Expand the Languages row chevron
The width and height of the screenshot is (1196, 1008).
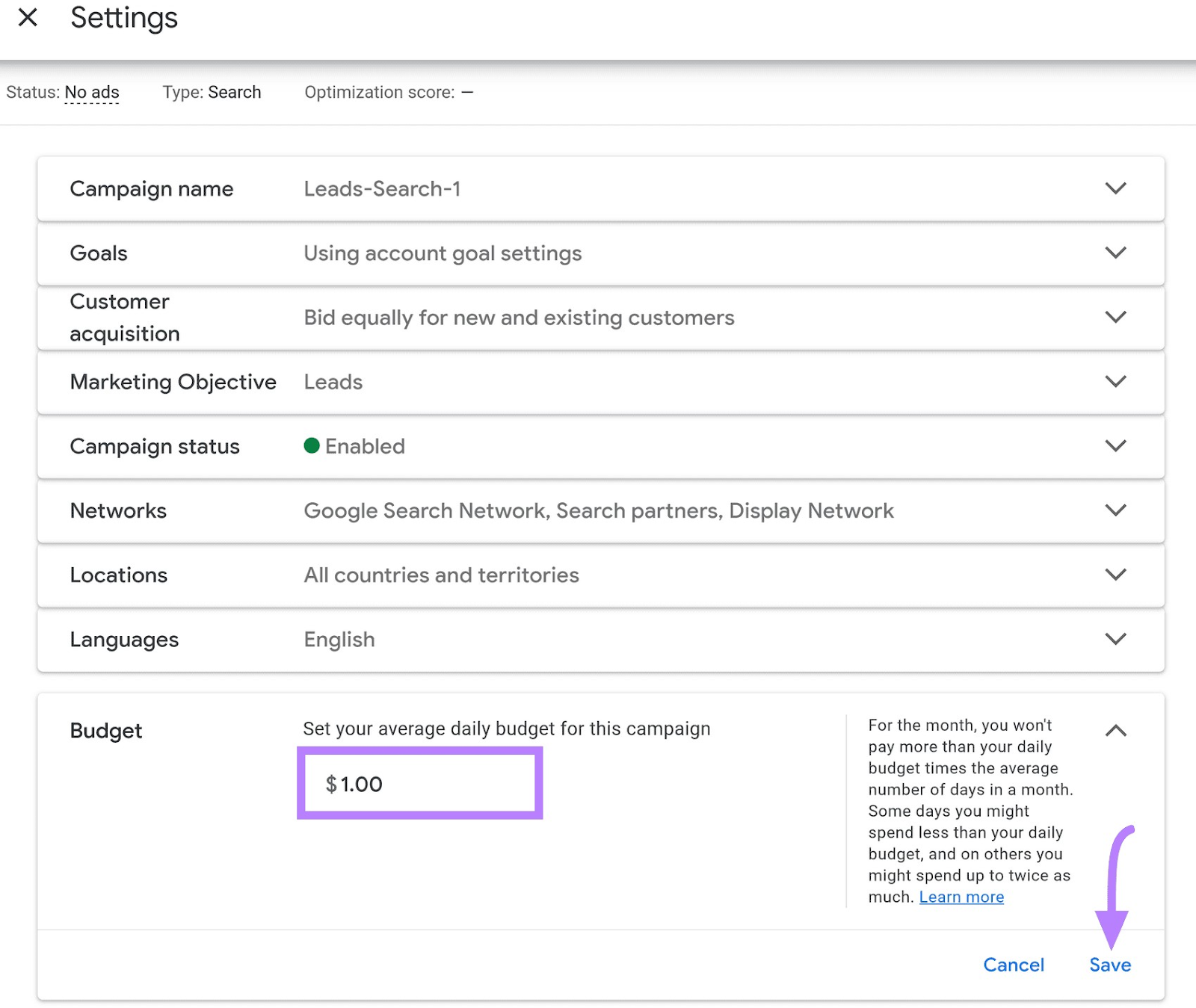[x=1115, y=639]
